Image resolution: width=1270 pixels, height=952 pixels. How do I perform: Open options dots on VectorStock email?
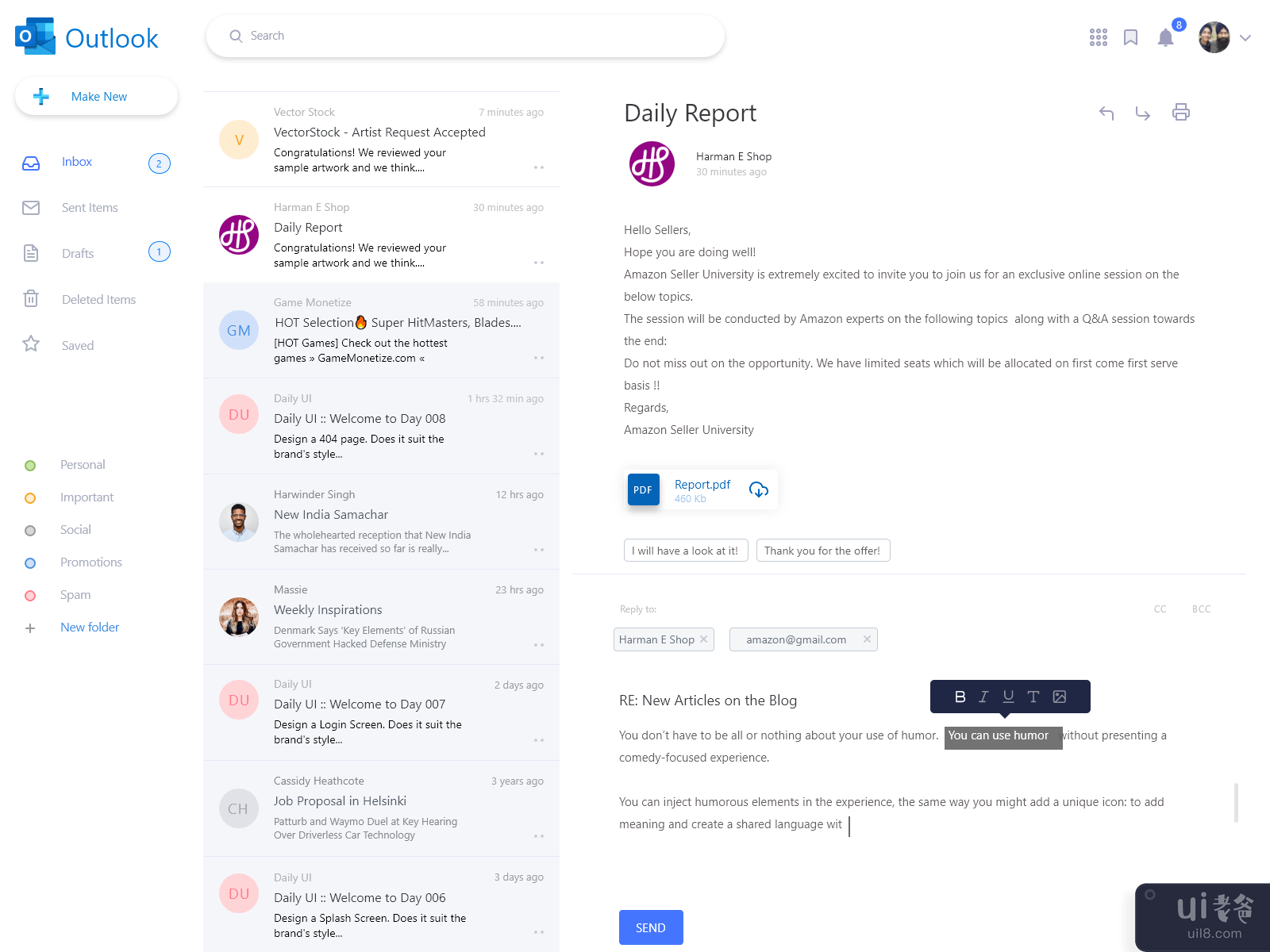(539, 167)
